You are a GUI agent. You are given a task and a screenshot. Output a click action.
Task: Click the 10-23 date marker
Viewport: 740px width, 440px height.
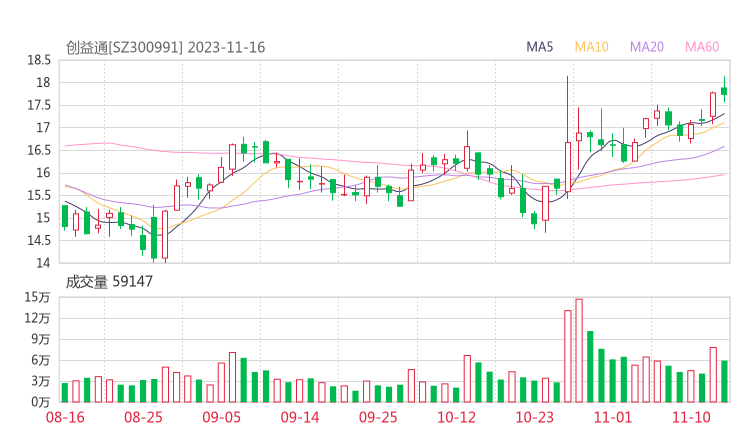tap(534, 416)
